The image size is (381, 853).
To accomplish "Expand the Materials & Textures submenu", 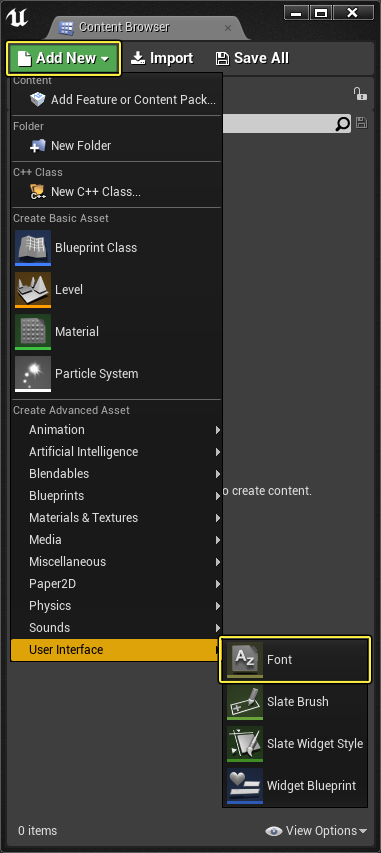I will tap(116, 518).
